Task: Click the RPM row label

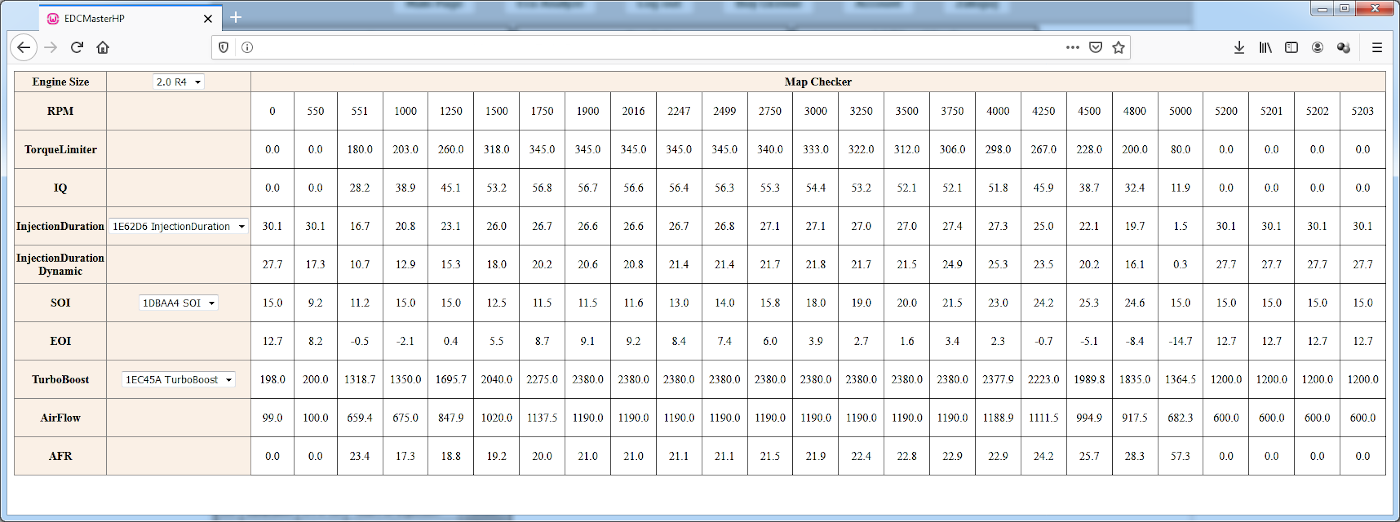Action: click(61, 112)
